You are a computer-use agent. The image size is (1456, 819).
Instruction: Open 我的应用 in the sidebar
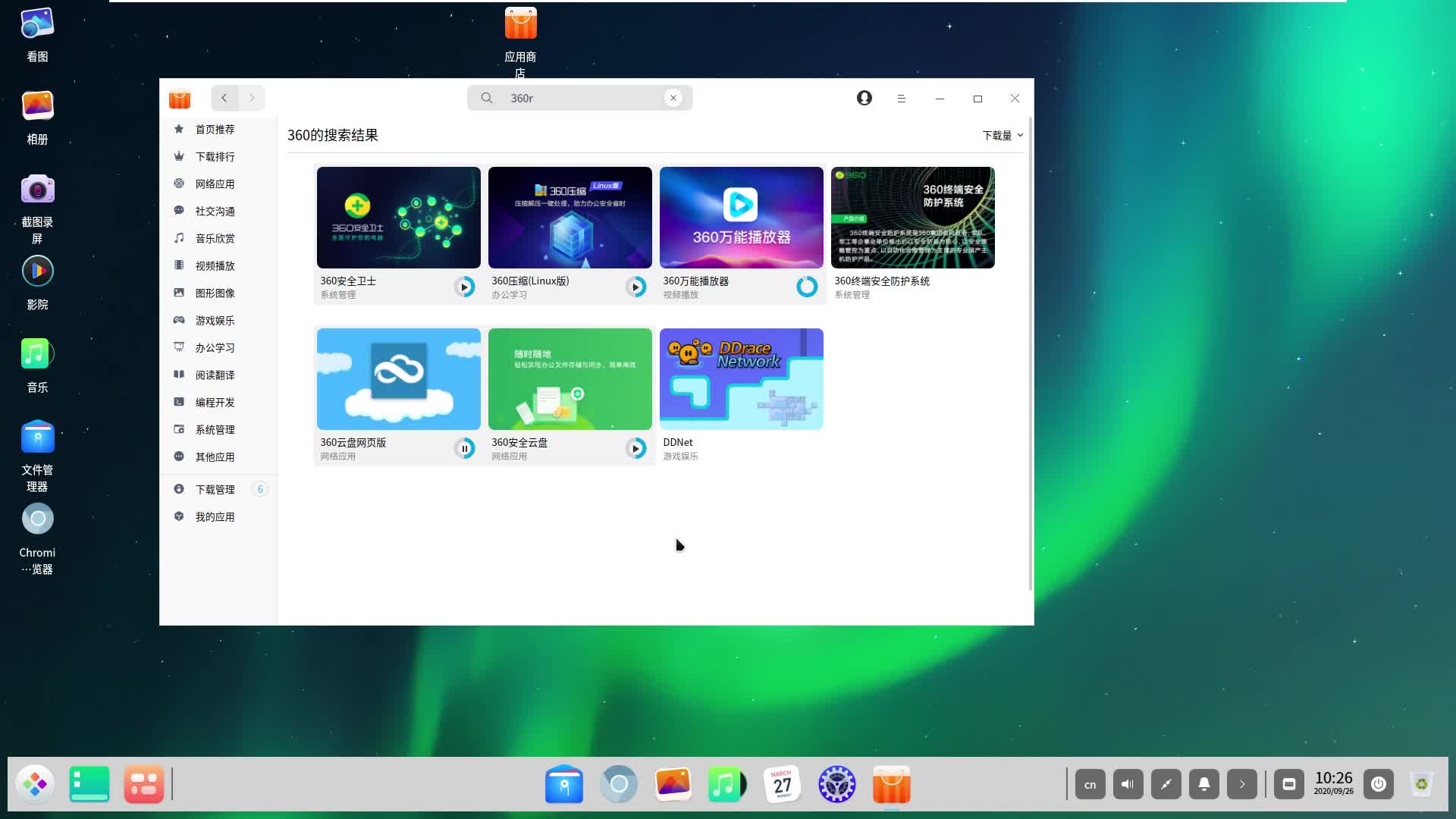214,516
